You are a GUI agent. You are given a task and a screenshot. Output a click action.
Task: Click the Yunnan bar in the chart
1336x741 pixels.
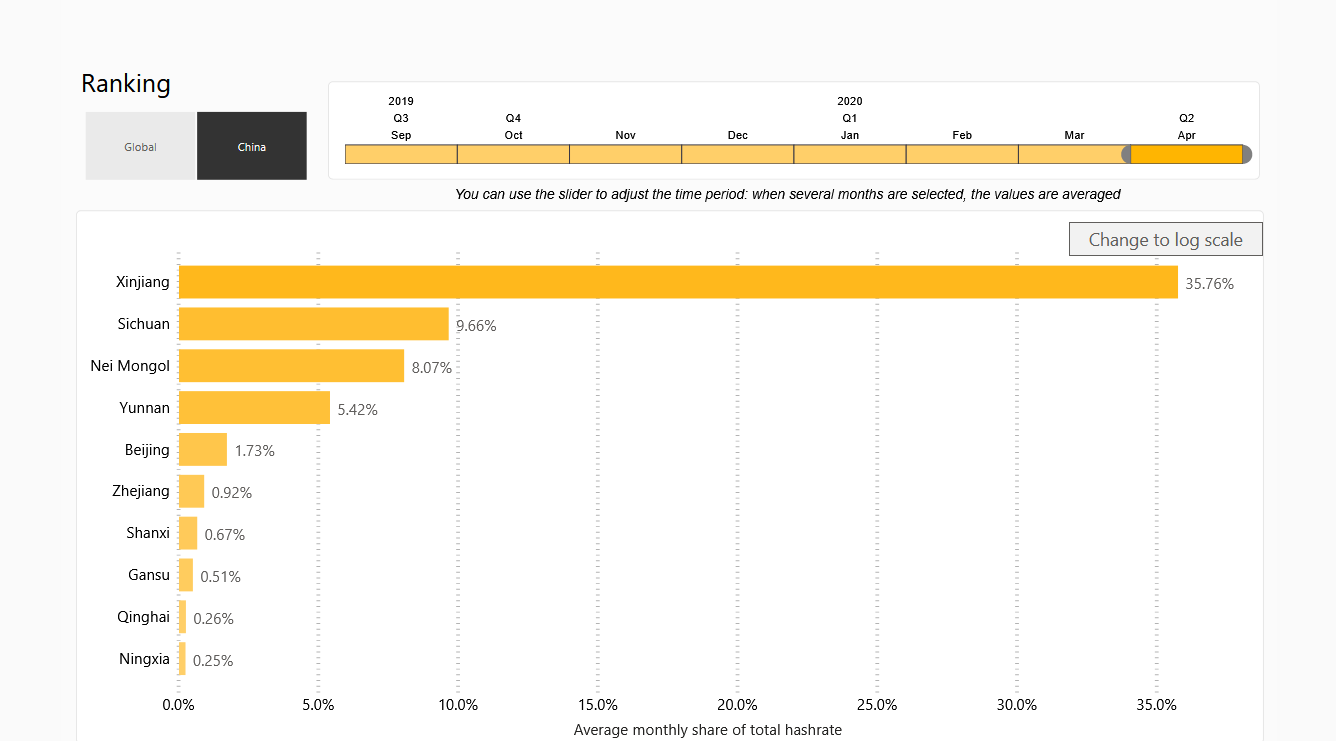(254, 408)
